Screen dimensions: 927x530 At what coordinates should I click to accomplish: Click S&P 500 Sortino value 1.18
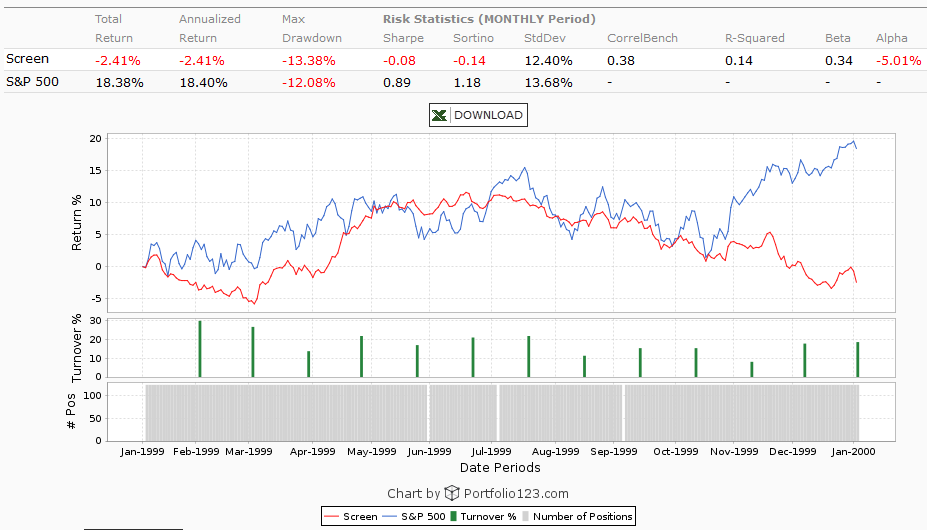(467, 83)
